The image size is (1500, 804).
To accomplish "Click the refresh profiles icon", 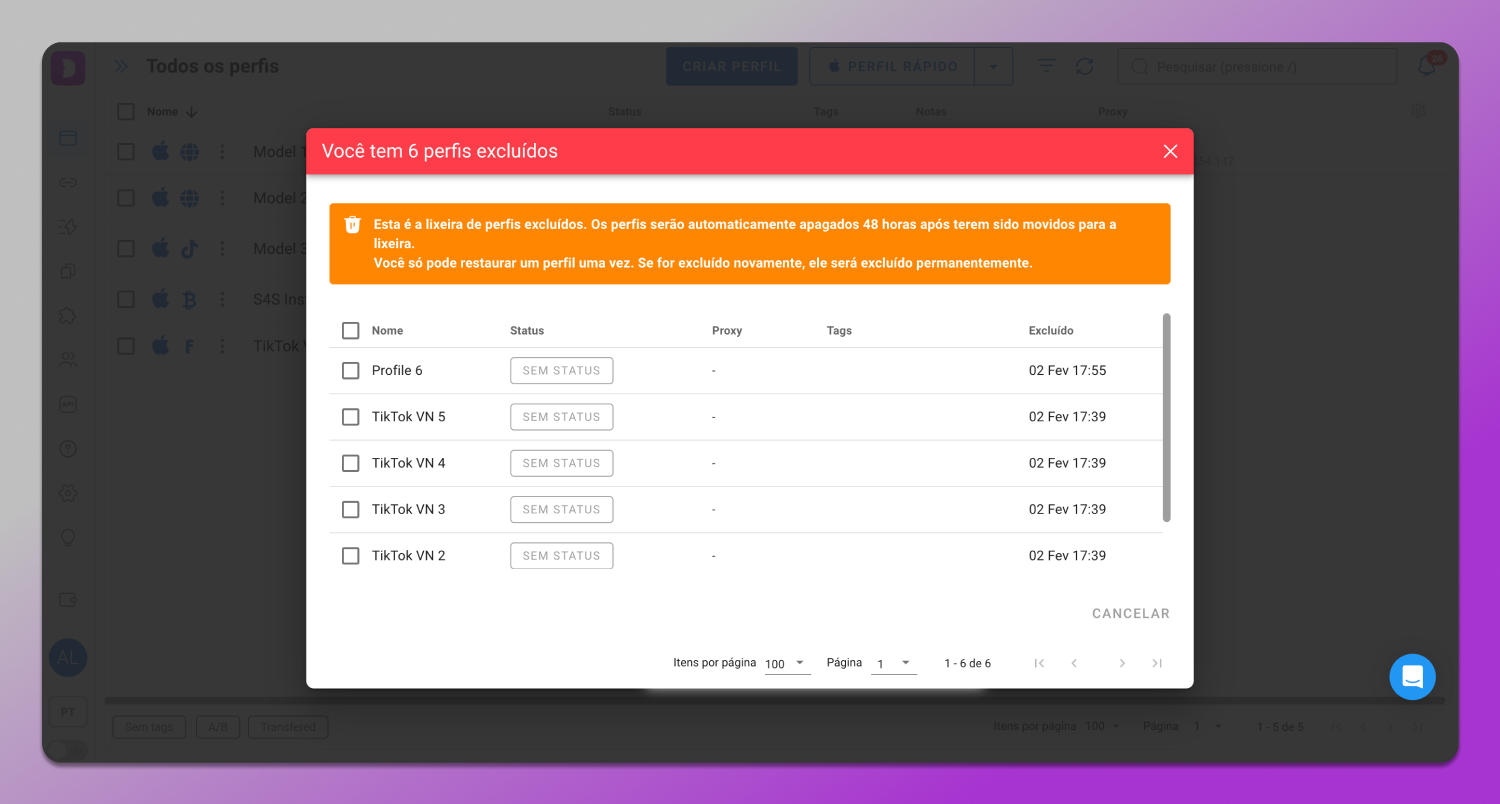I will [1084, 66].
